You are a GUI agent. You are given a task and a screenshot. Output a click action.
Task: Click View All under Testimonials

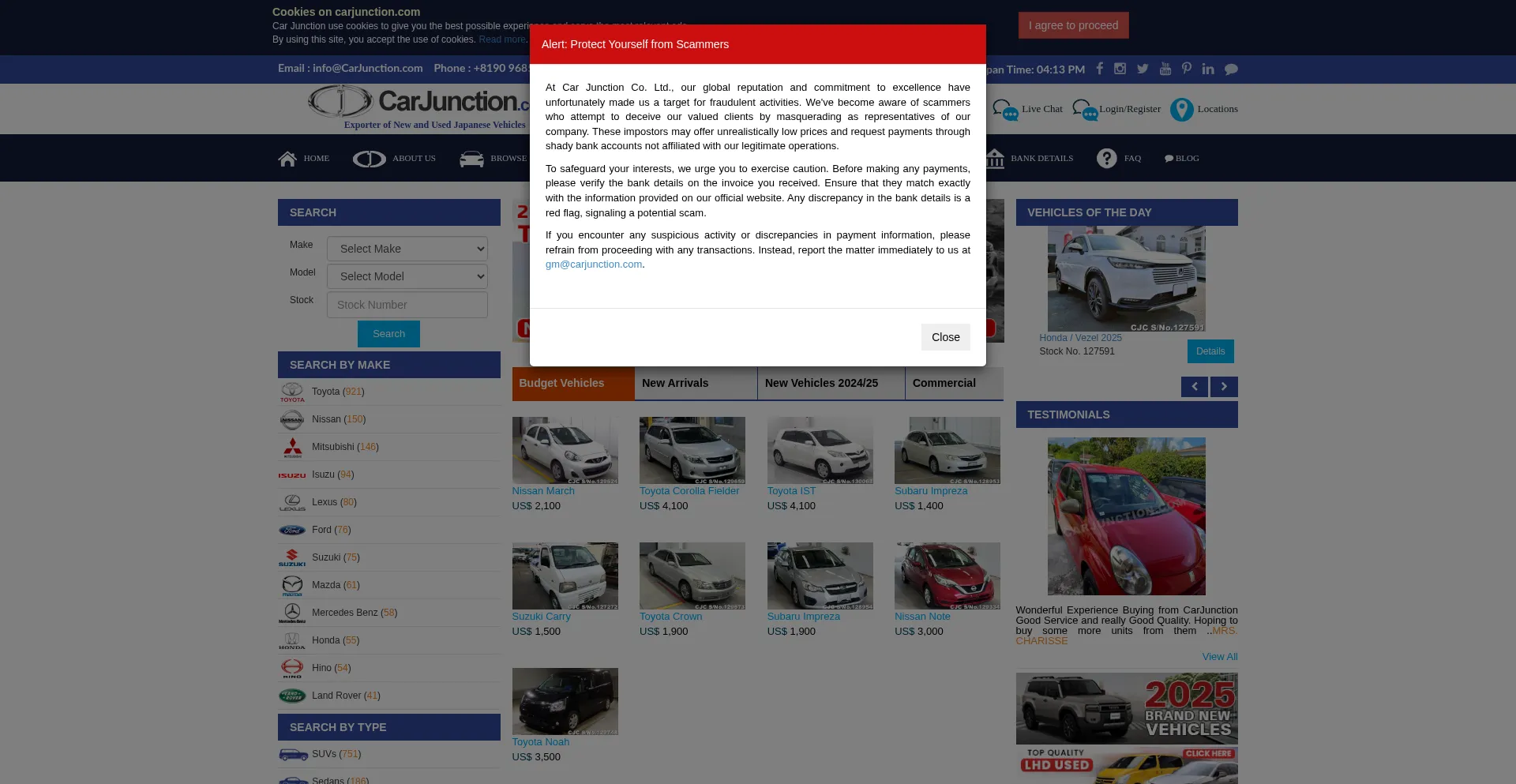1220,656
